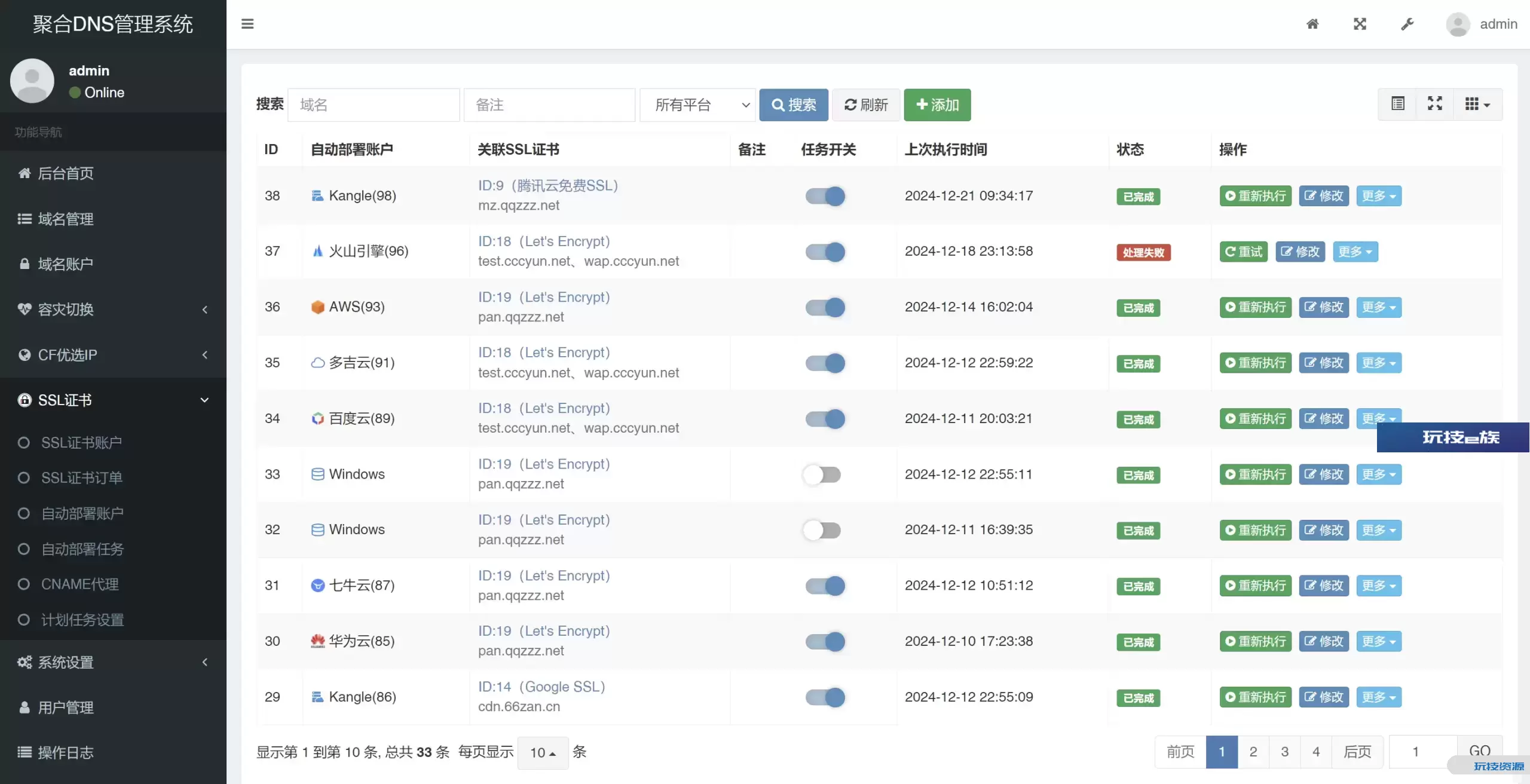
Task: Expand 更多 dropdown for 火山引擎(96) row
Action: coord(1355,252)
